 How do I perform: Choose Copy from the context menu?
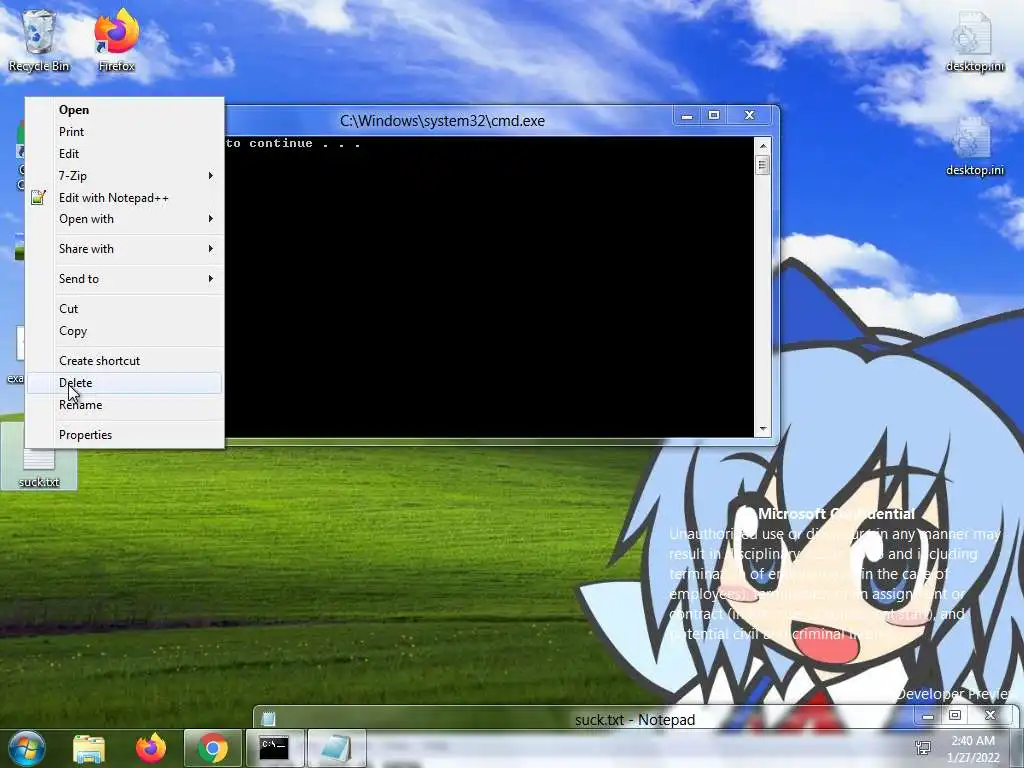point(125,330)
